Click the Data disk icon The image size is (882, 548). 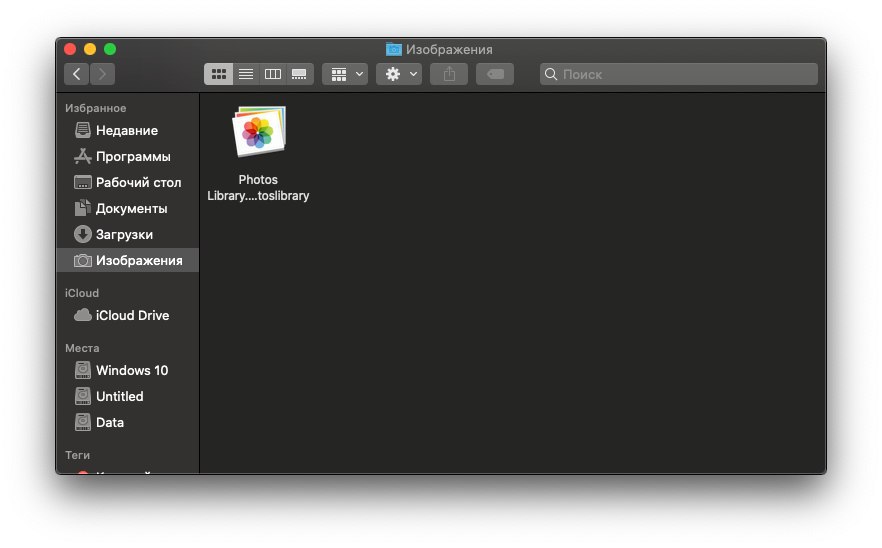83,421
